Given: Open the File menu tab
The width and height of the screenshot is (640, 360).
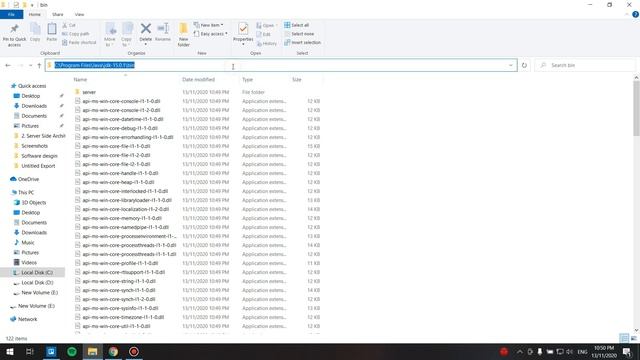Looking at the screenshot, I should coord(11,14).
